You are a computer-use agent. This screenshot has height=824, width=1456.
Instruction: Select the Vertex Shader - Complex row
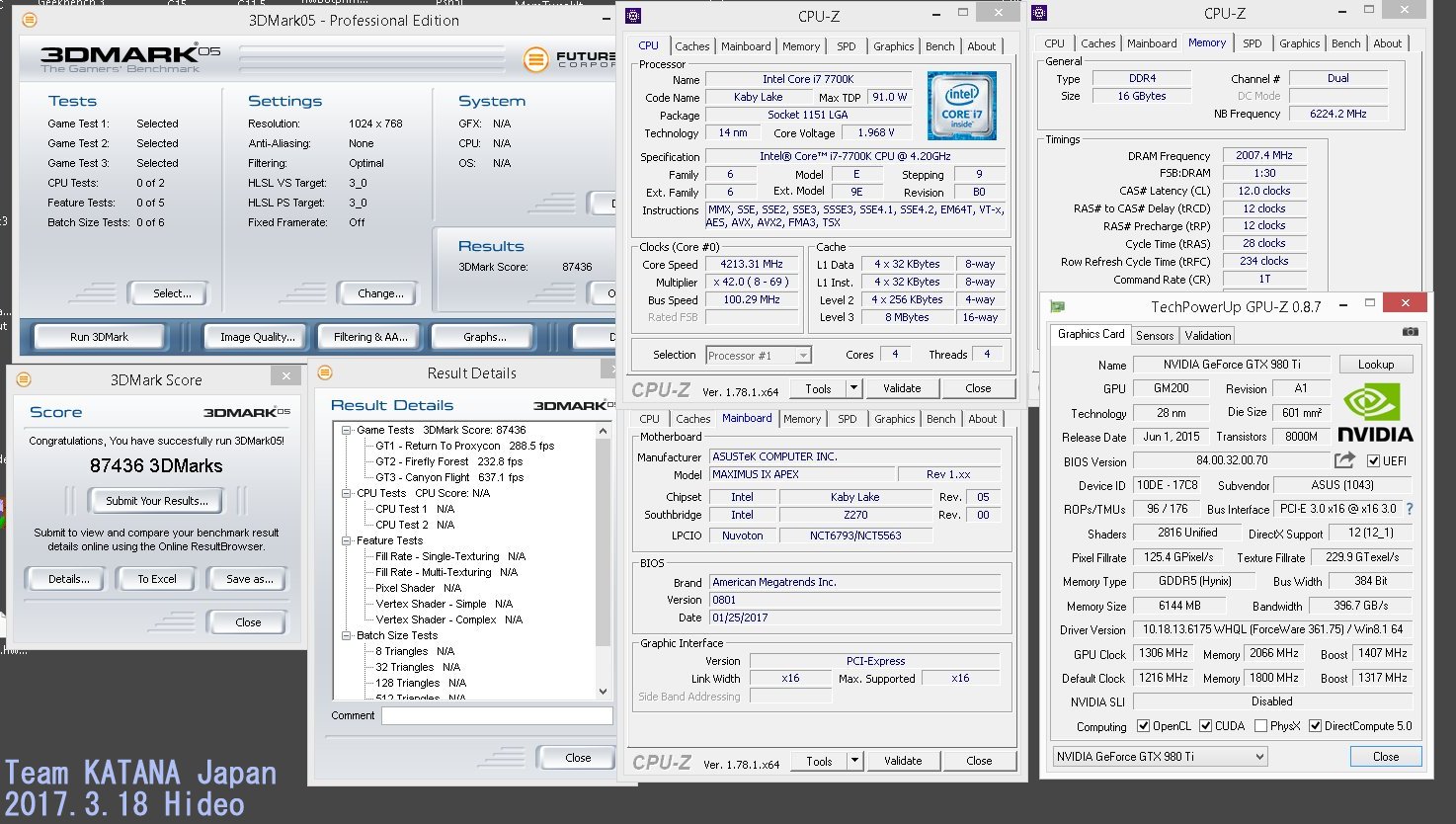coord(448,619)
